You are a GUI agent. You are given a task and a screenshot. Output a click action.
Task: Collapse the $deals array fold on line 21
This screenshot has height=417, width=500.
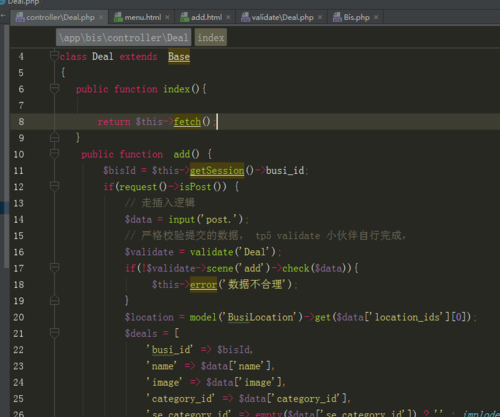[54, 333]
